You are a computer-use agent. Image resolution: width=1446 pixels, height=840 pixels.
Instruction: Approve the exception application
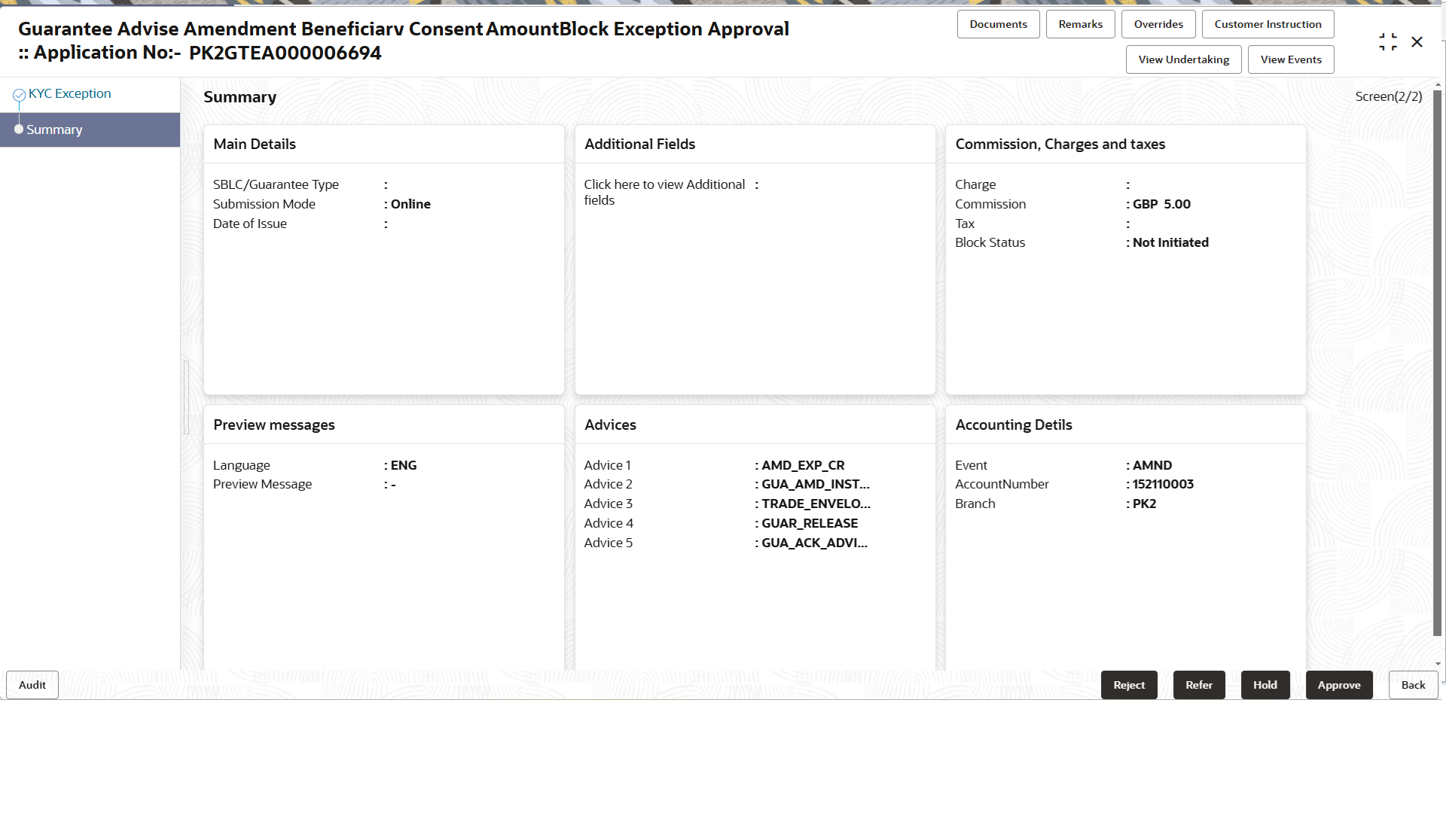pos(1338,685)
